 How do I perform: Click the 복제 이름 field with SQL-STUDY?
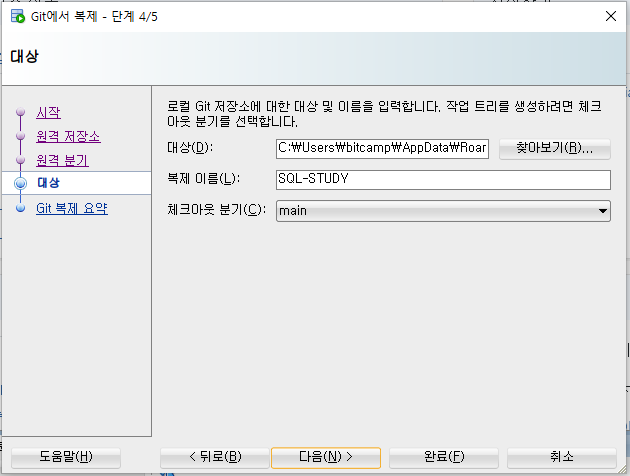tap(443, 180)
